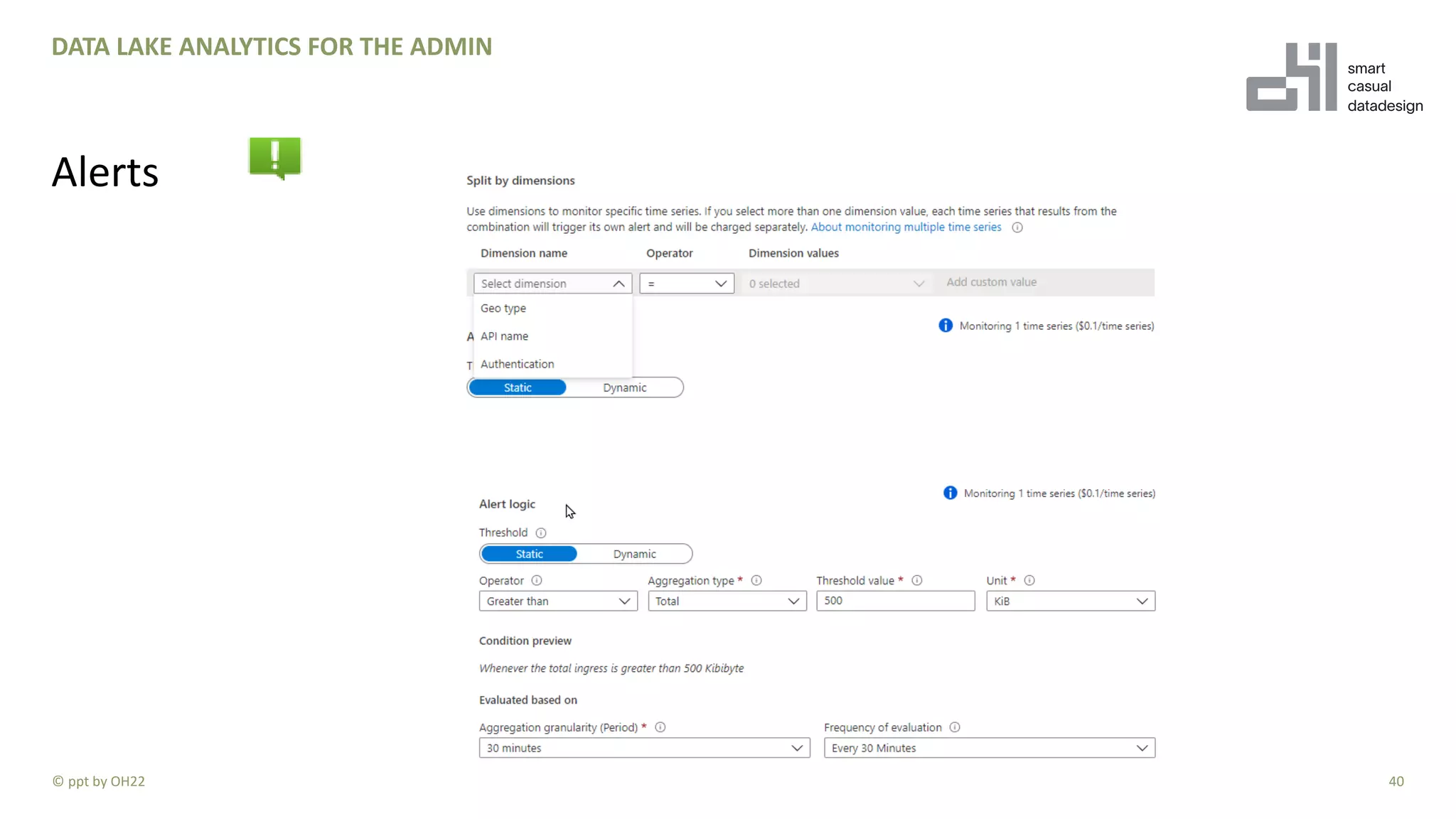Select Static in upper threshold toggle
1456x819 pixels.
(x=518, y=387)
